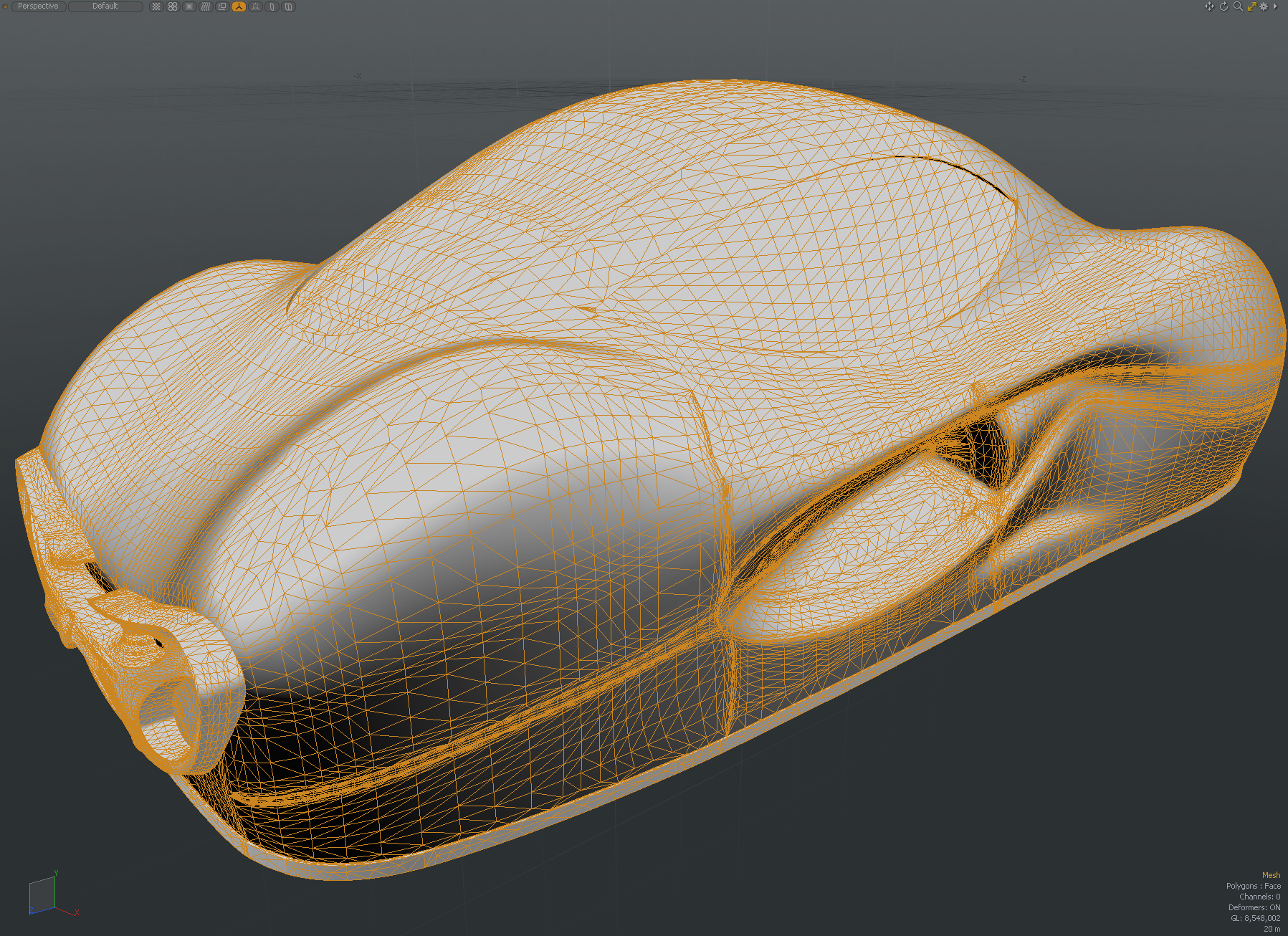The height and width of the screenshot is (936, 1288).
Task: Click the double panel viewport icon
Action: click(289, 6)
